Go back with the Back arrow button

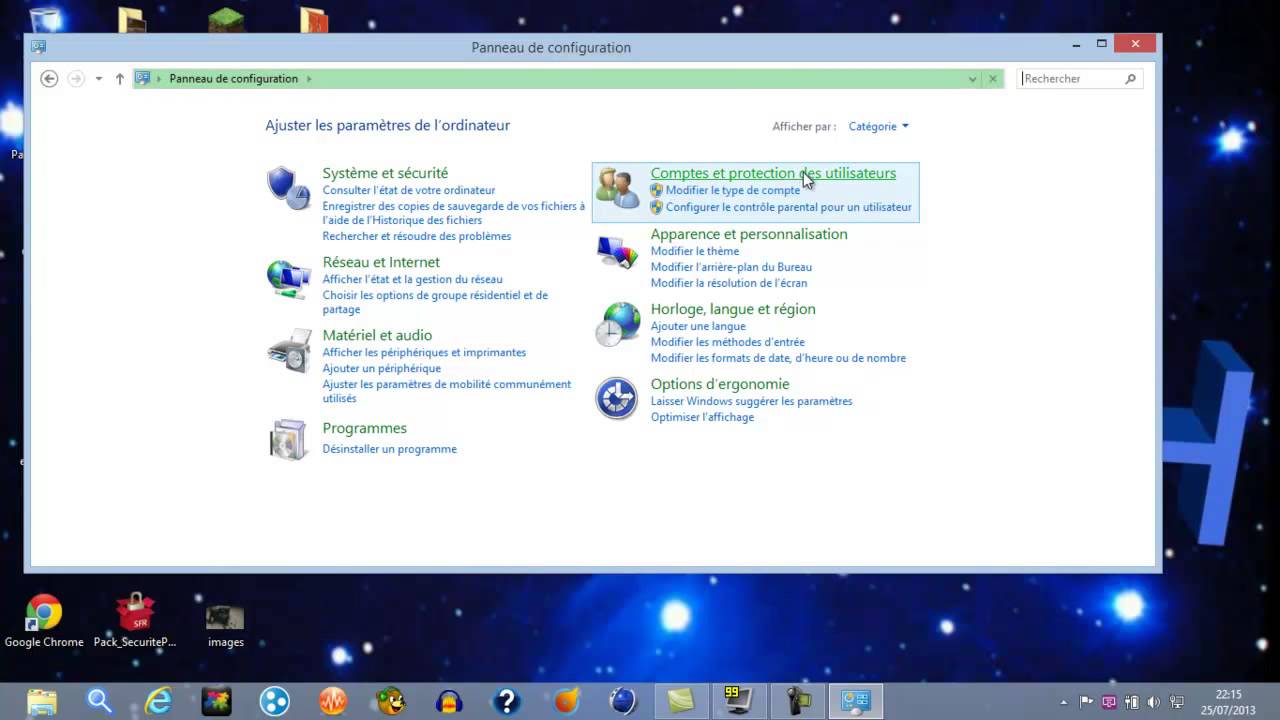point(49,78)
